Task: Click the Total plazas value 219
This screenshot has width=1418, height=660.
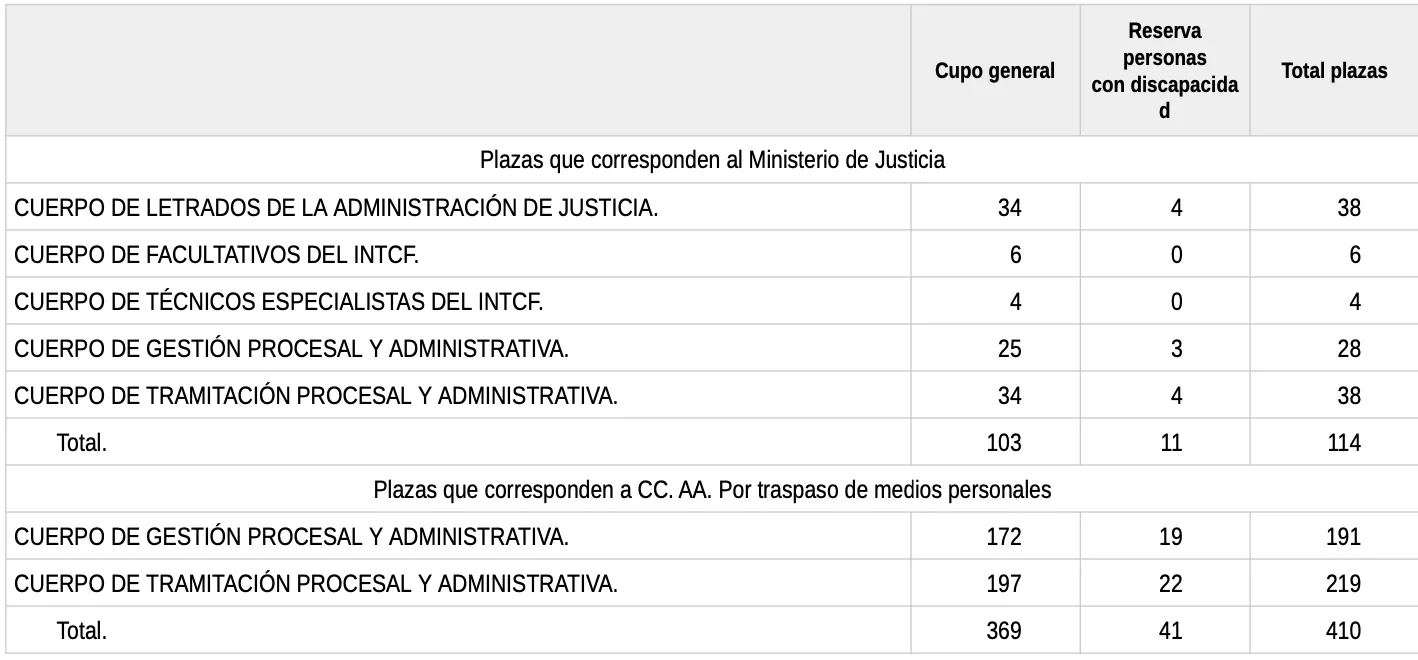Action: click(x=1343, y=584)
